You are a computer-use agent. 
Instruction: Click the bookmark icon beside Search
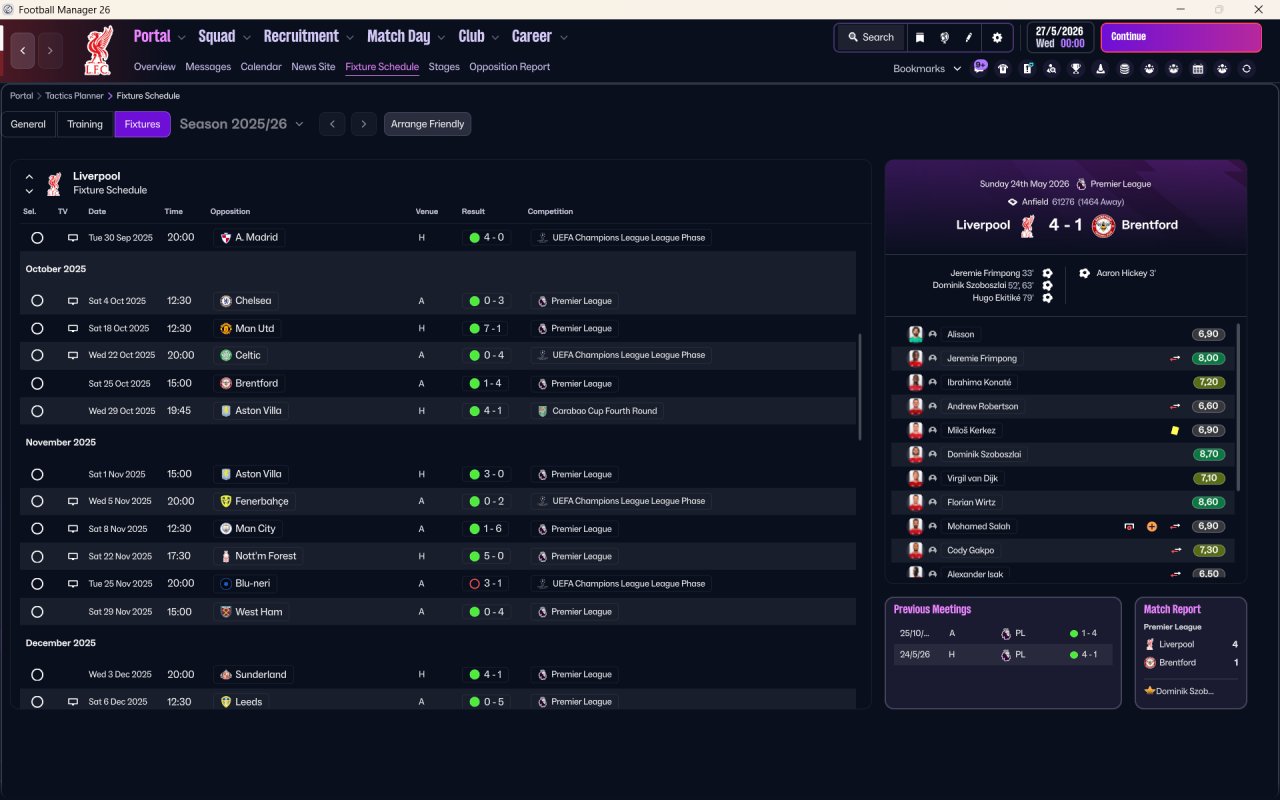click(920, 37)
